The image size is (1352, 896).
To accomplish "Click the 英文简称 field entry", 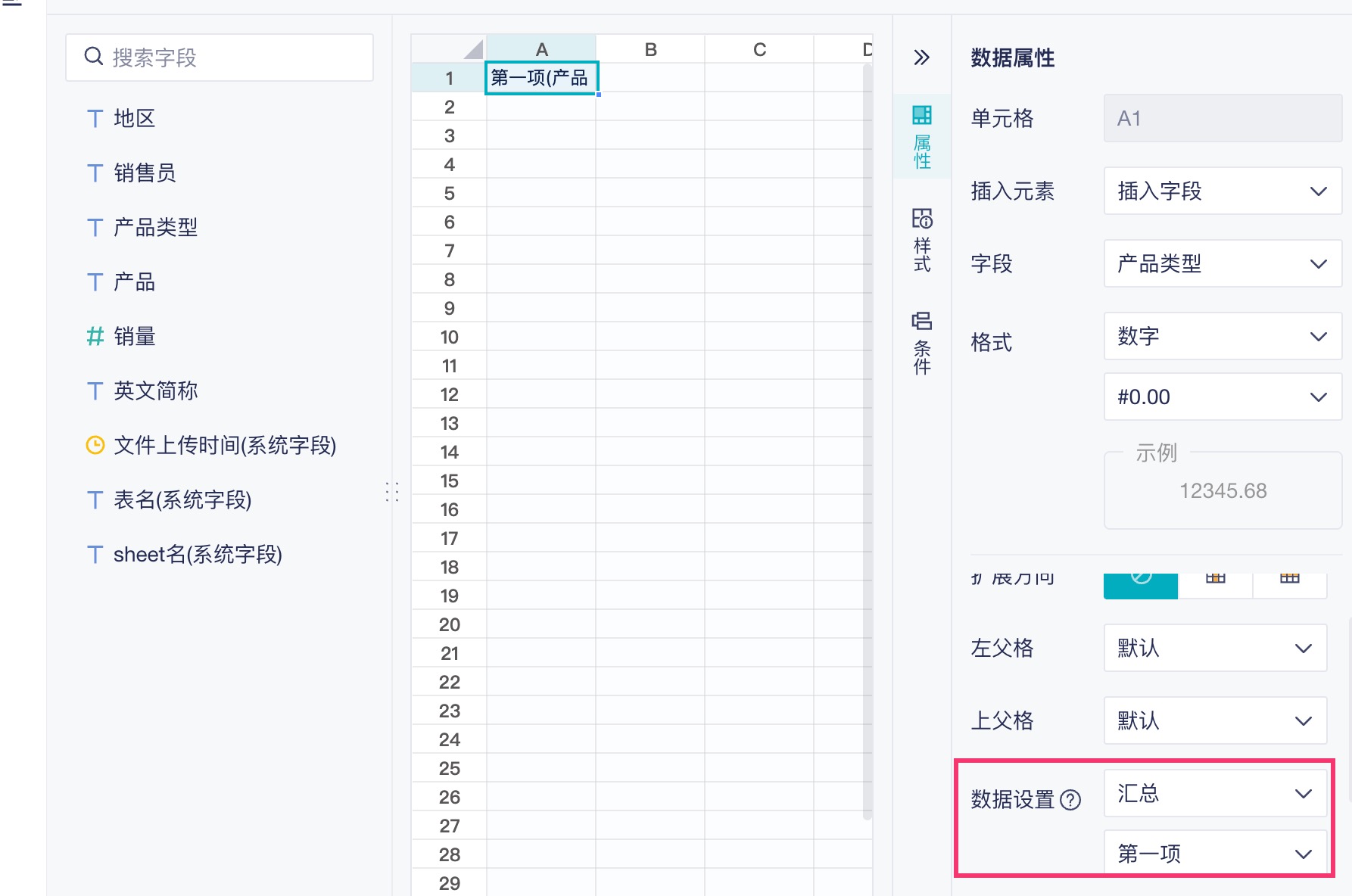I will (155, 390).
